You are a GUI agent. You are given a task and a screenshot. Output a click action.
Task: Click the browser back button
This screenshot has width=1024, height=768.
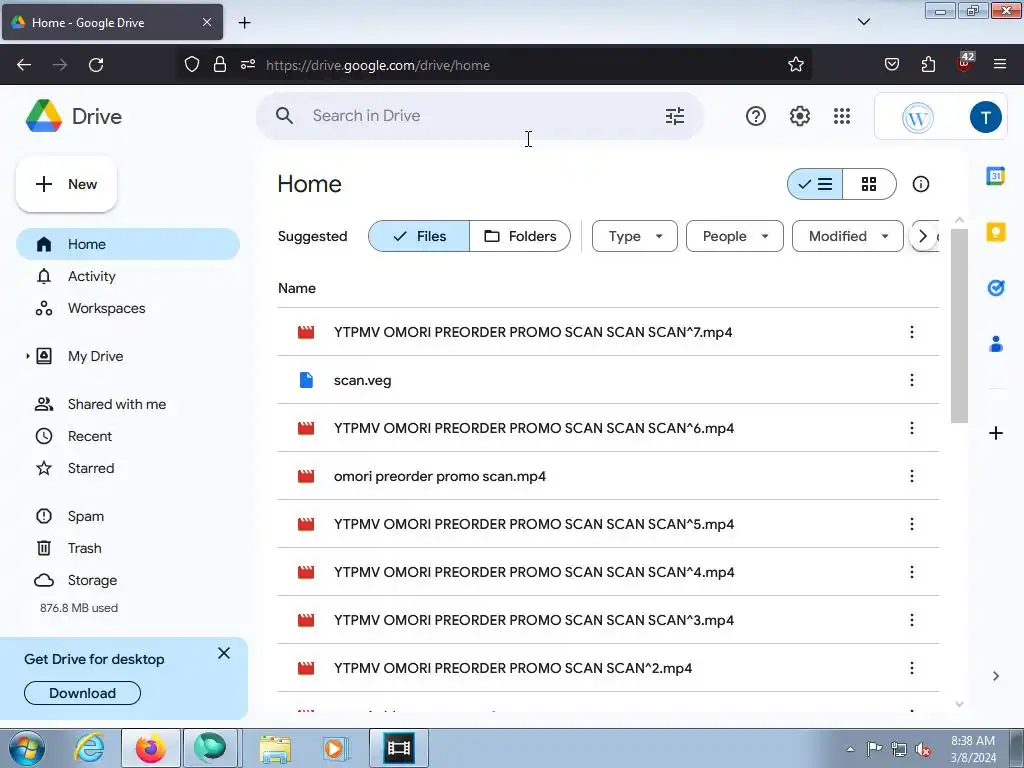24,65
